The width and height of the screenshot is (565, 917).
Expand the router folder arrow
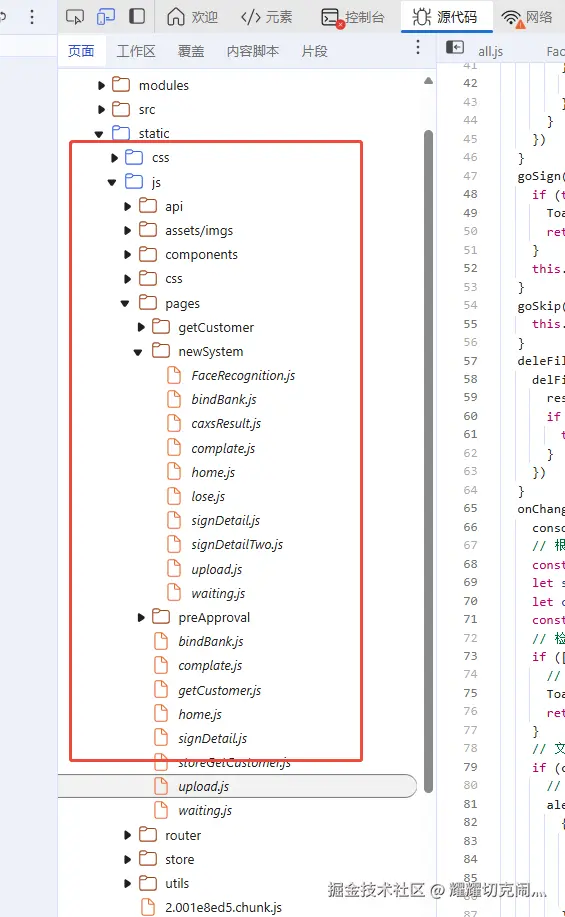point(128,835)
